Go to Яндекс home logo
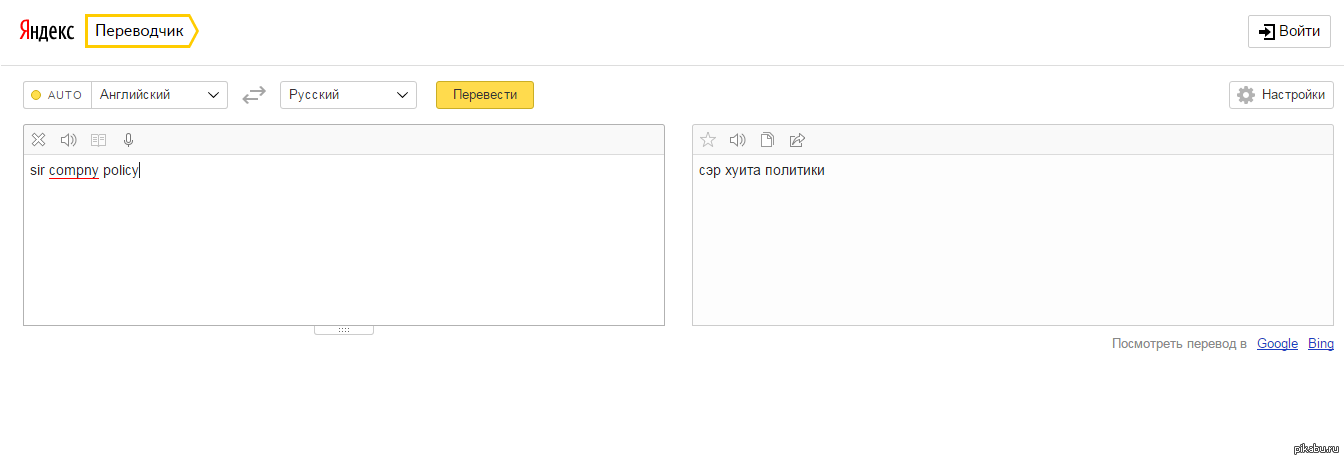The height and width of the screenshot is (460, 1344). pyautogui.click(x=47, y=31)
